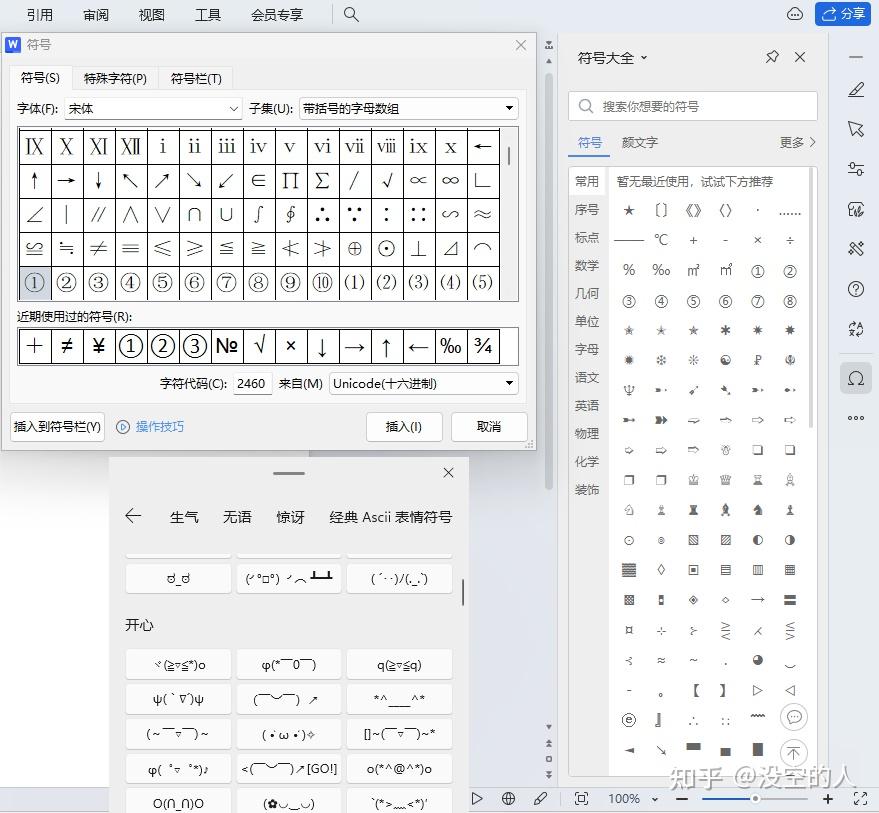This screenshot has width=879, height=813.
Task: Click the 插入 button to insert symbol
Action: [406, 426]
